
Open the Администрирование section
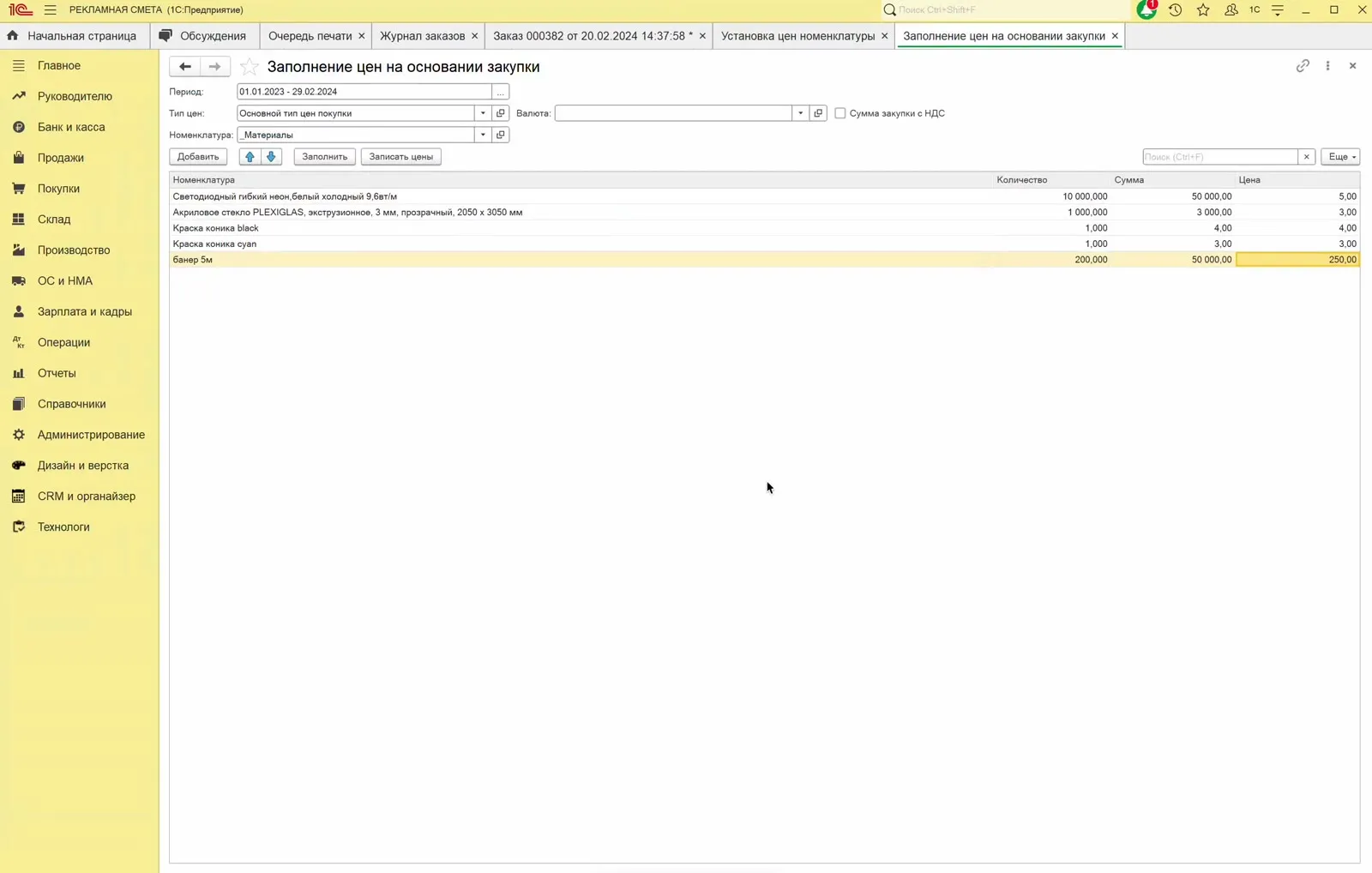tap(91, 435)
